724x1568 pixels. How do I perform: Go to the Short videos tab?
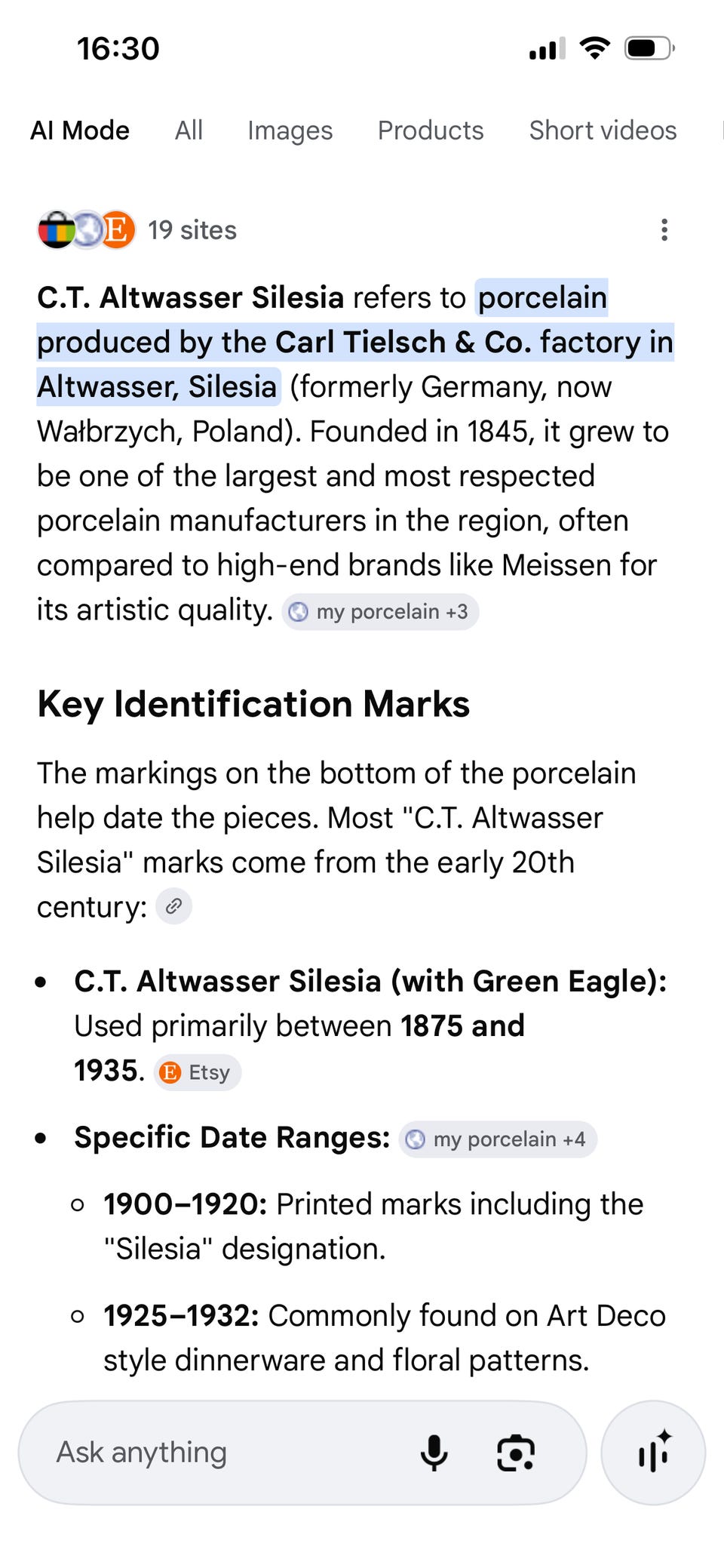(x=603, y=131)
